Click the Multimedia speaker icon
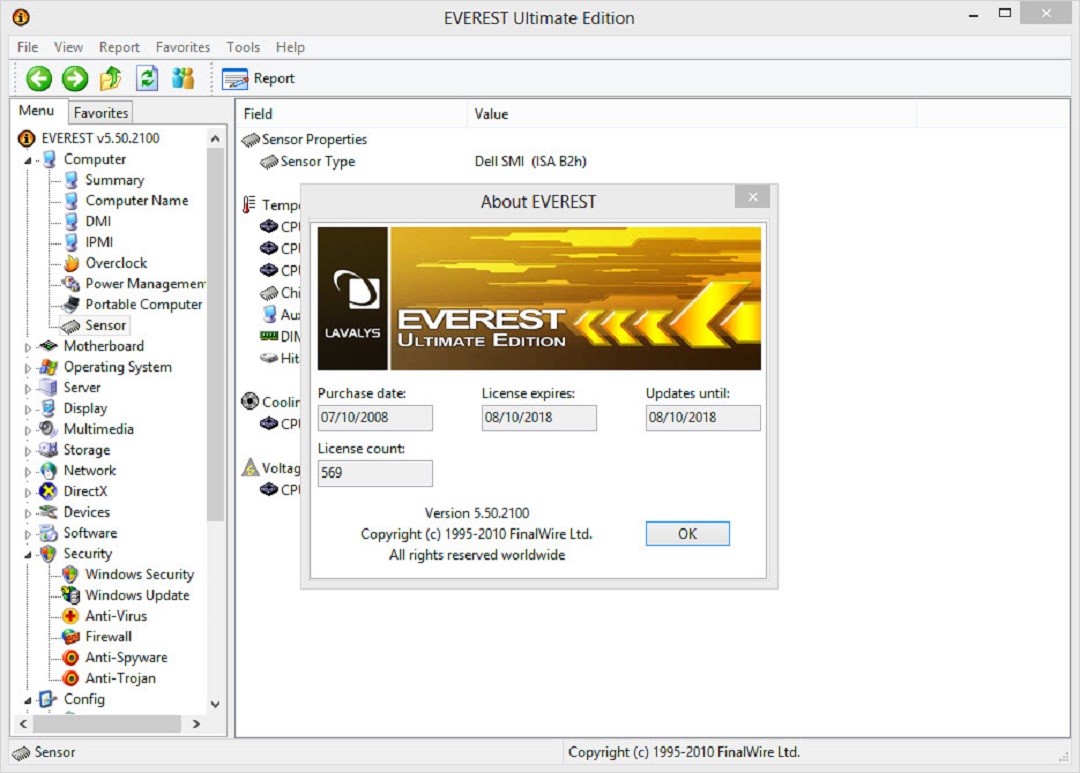 tap(48, 429)
